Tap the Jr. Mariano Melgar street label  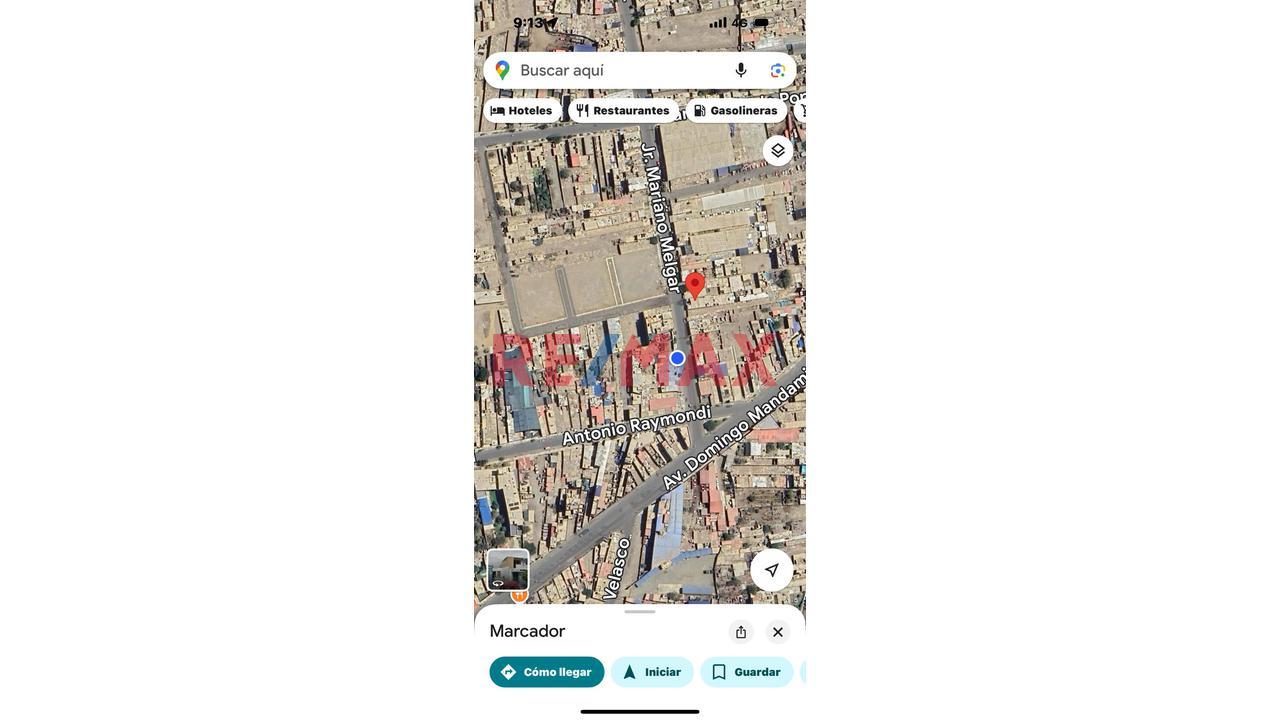tap(661, 219)
